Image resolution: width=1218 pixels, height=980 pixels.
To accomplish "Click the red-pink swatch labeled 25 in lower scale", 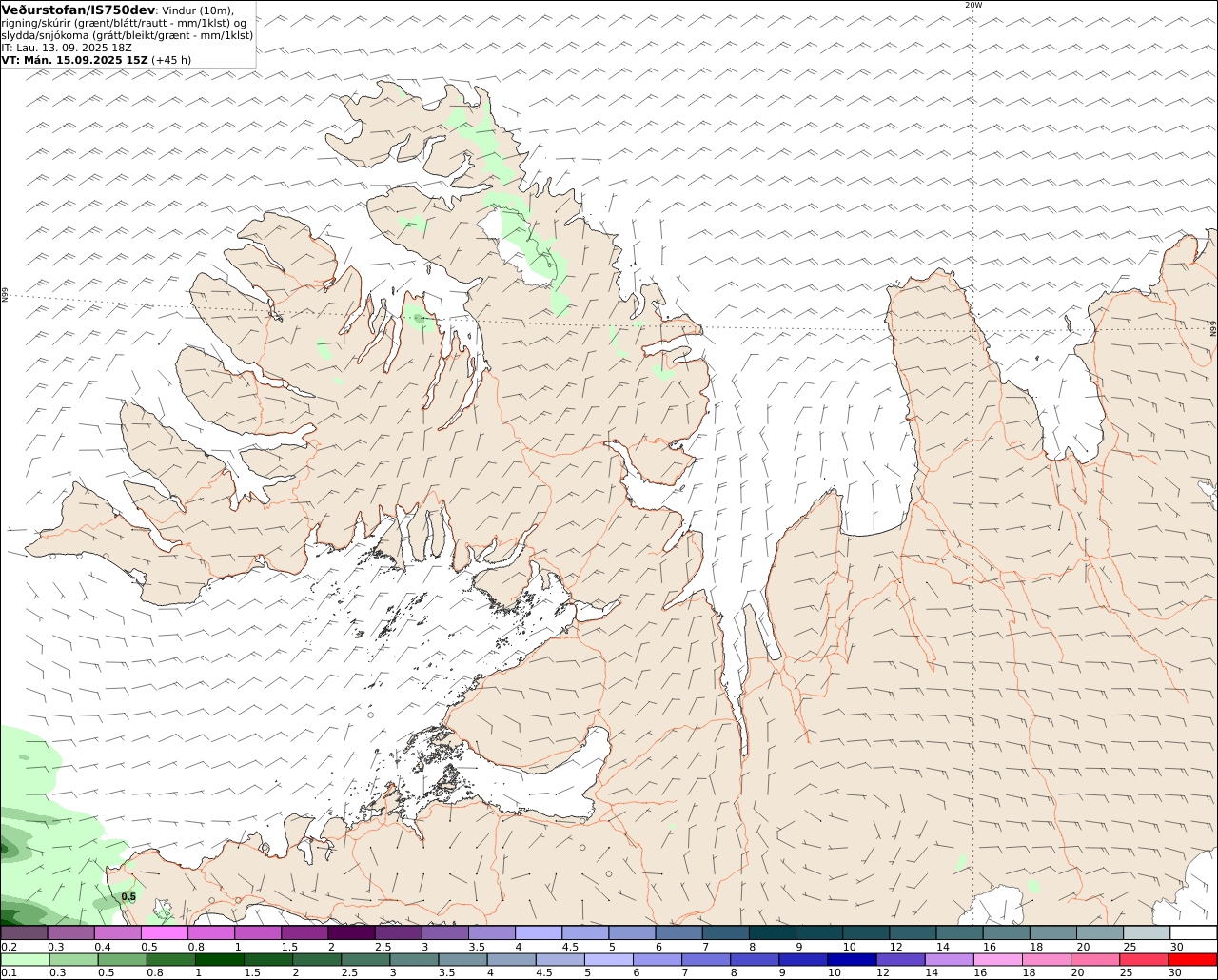I will click(1144, 960).
